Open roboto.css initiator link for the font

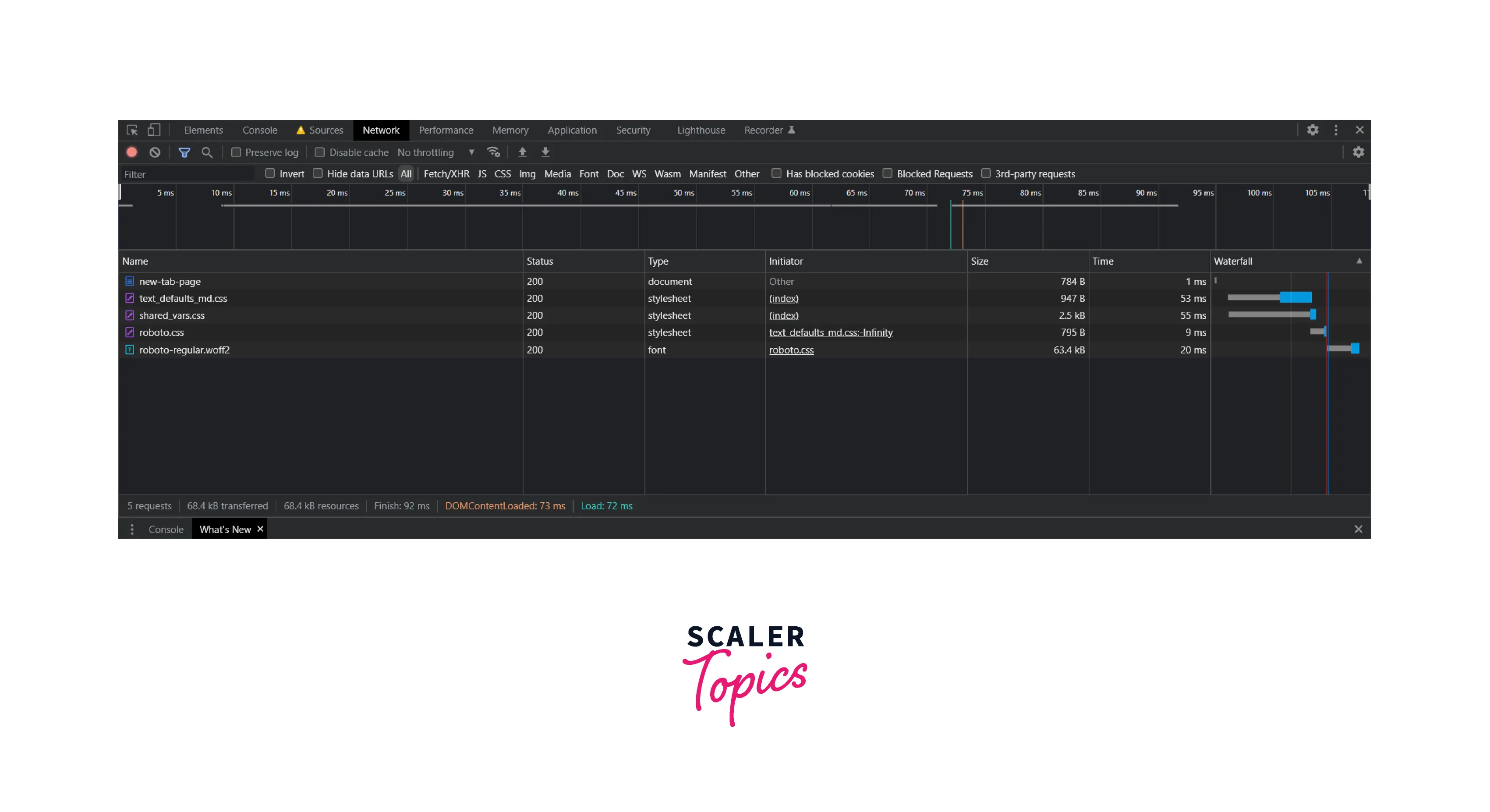(791, 350)
